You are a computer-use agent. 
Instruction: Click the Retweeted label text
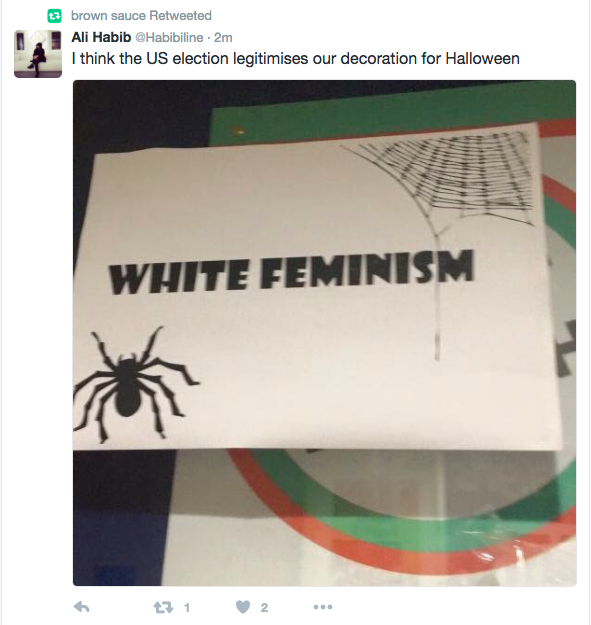click(181, 16)
